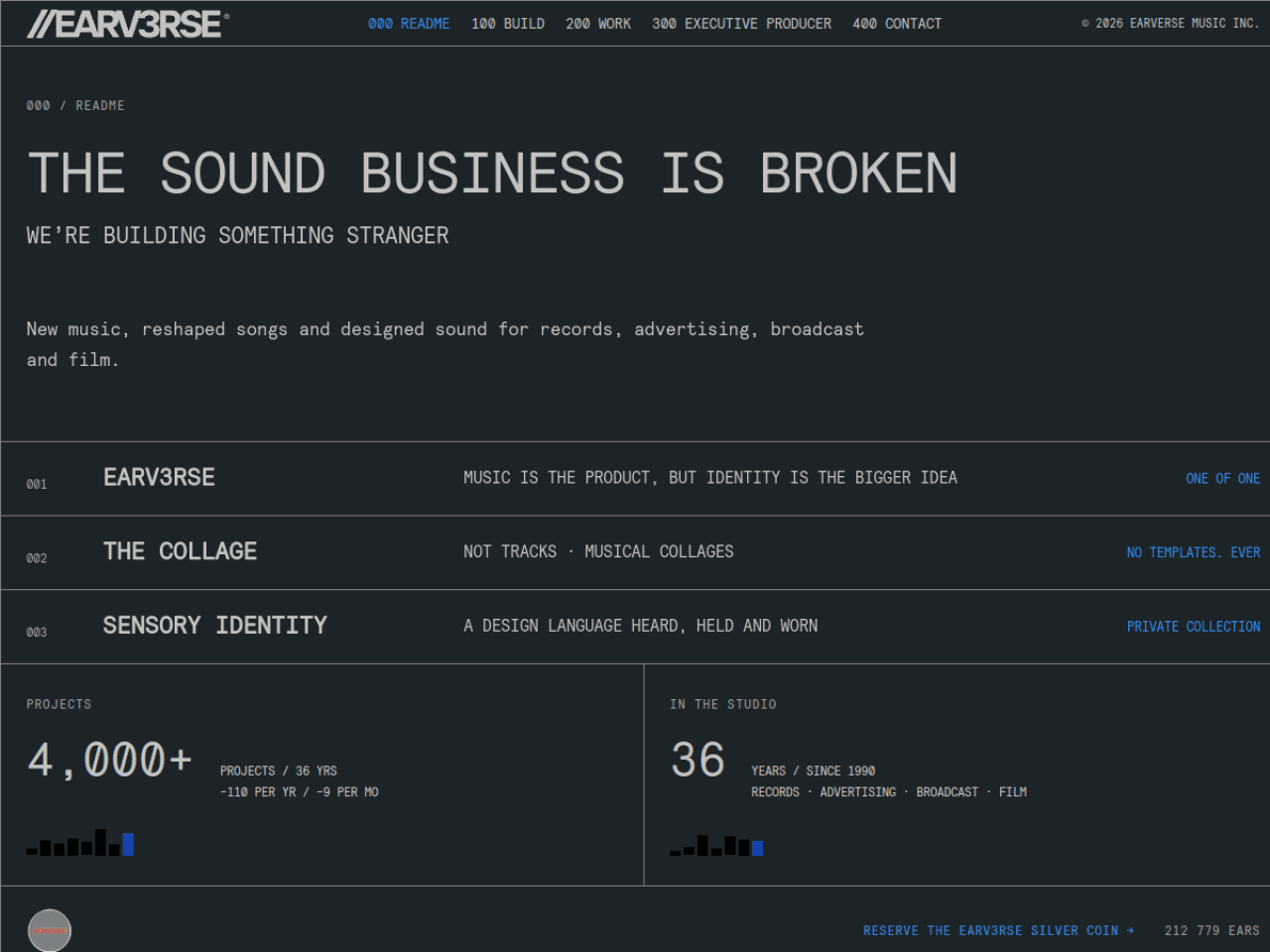This screenshot has height=952, width=1270.
Task: Open the ONE OF ONE link
Action: point(1222,478)
